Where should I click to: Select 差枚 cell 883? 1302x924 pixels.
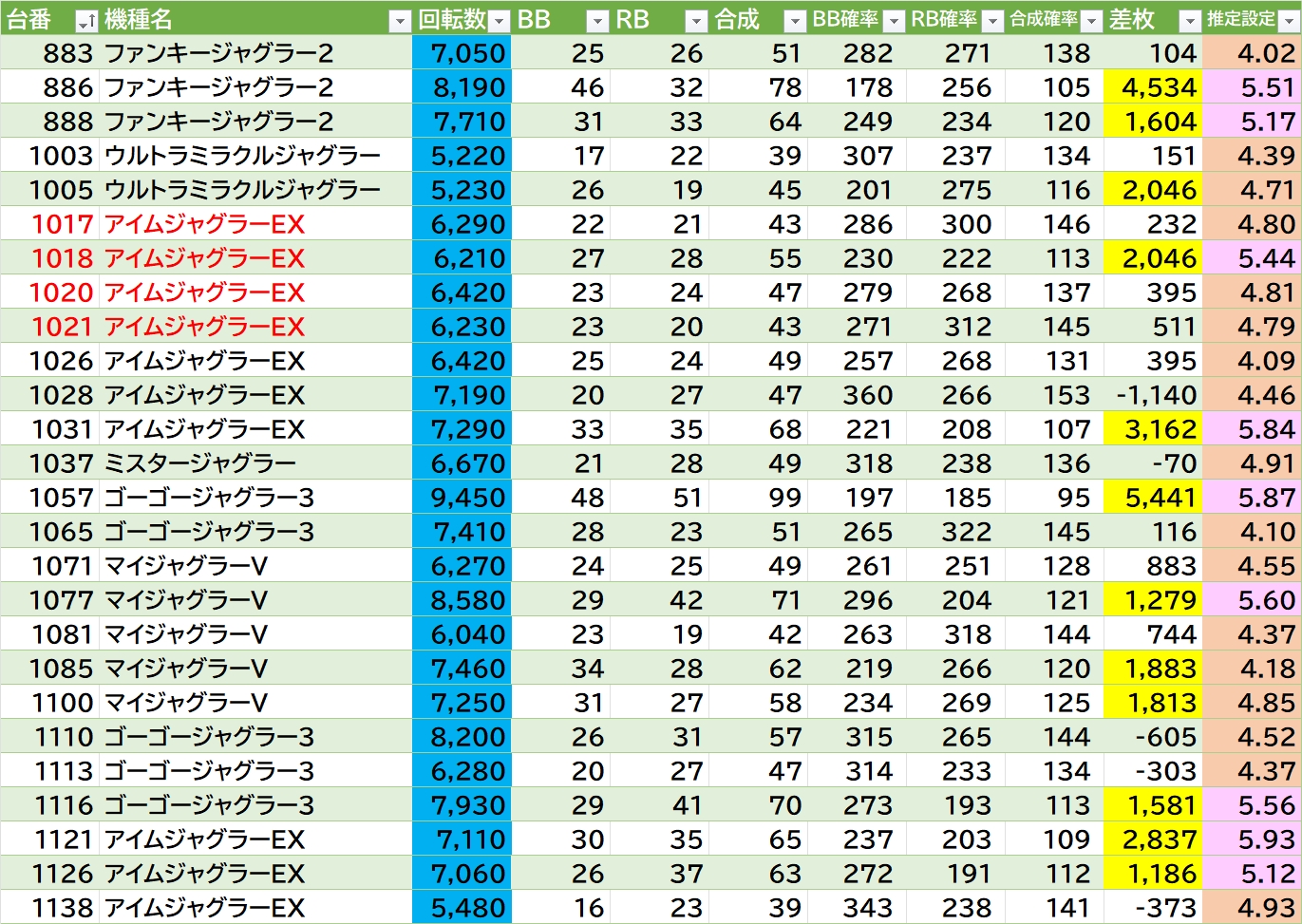(x=1153, y=566)
